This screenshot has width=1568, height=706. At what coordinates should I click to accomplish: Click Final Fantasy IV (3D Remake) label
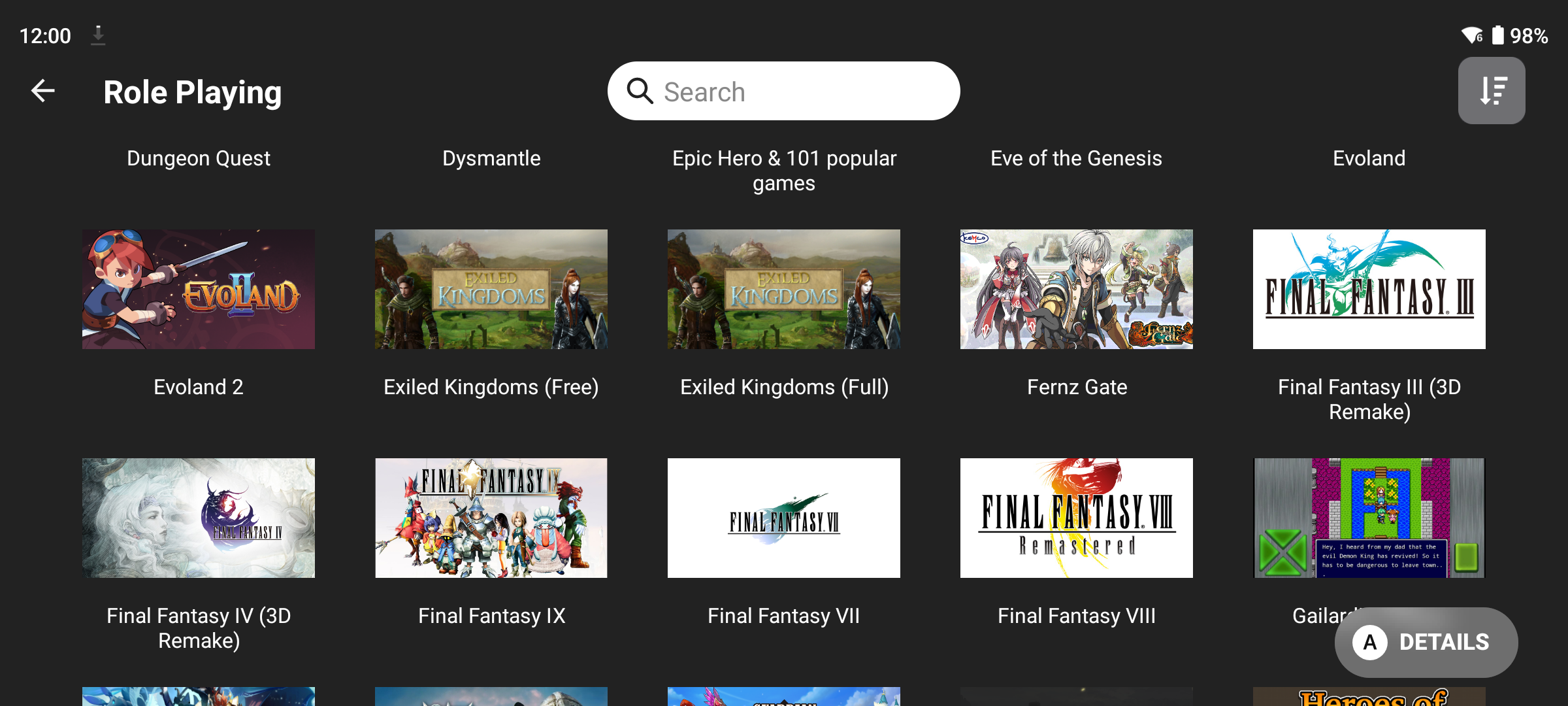point(199,628)
